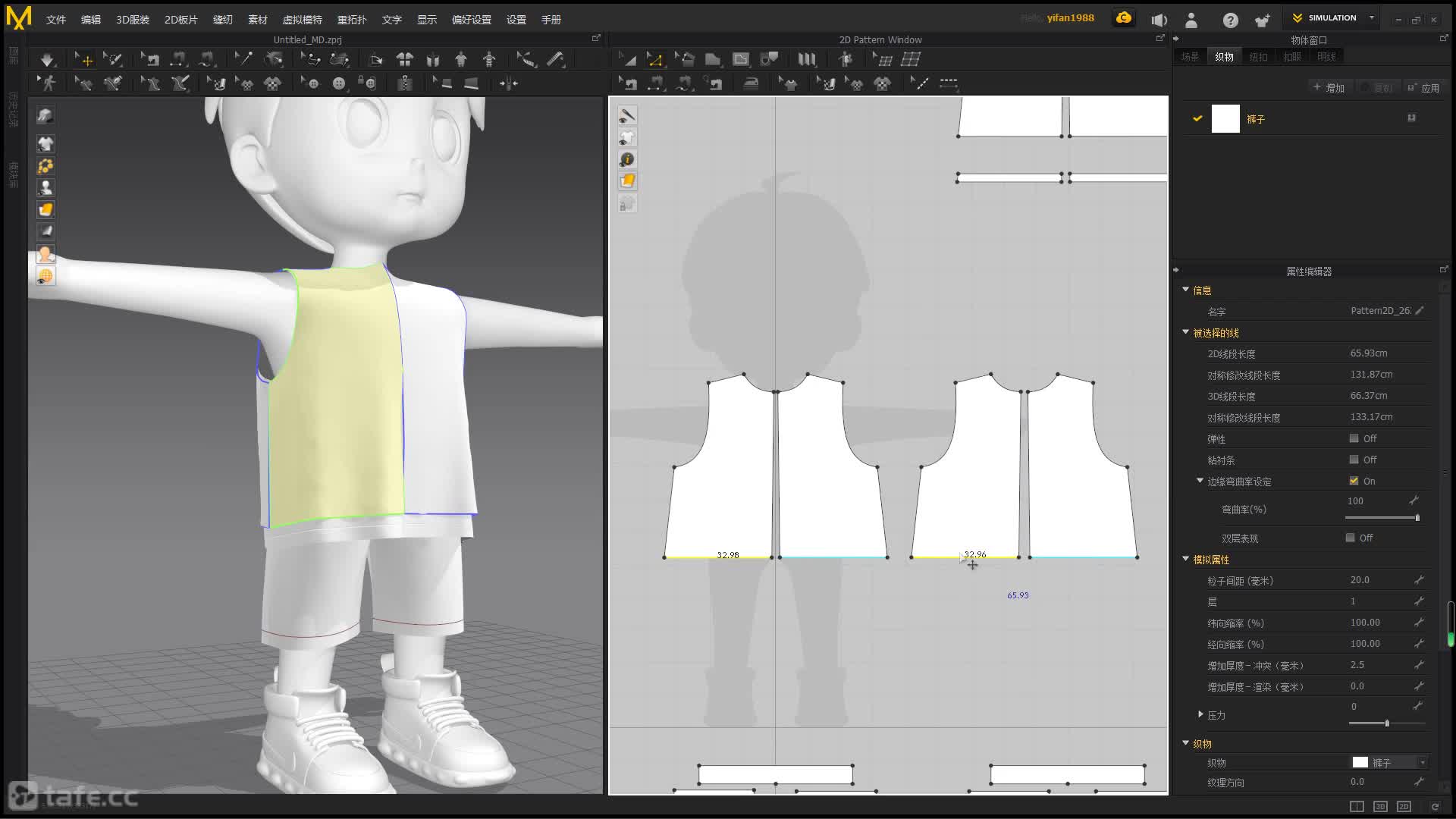Image resolution: width=1456 pixels, height=819 pixels.
Task: Select the Select/Move tool in 3D toolbar
Action: tap(84, 59)
